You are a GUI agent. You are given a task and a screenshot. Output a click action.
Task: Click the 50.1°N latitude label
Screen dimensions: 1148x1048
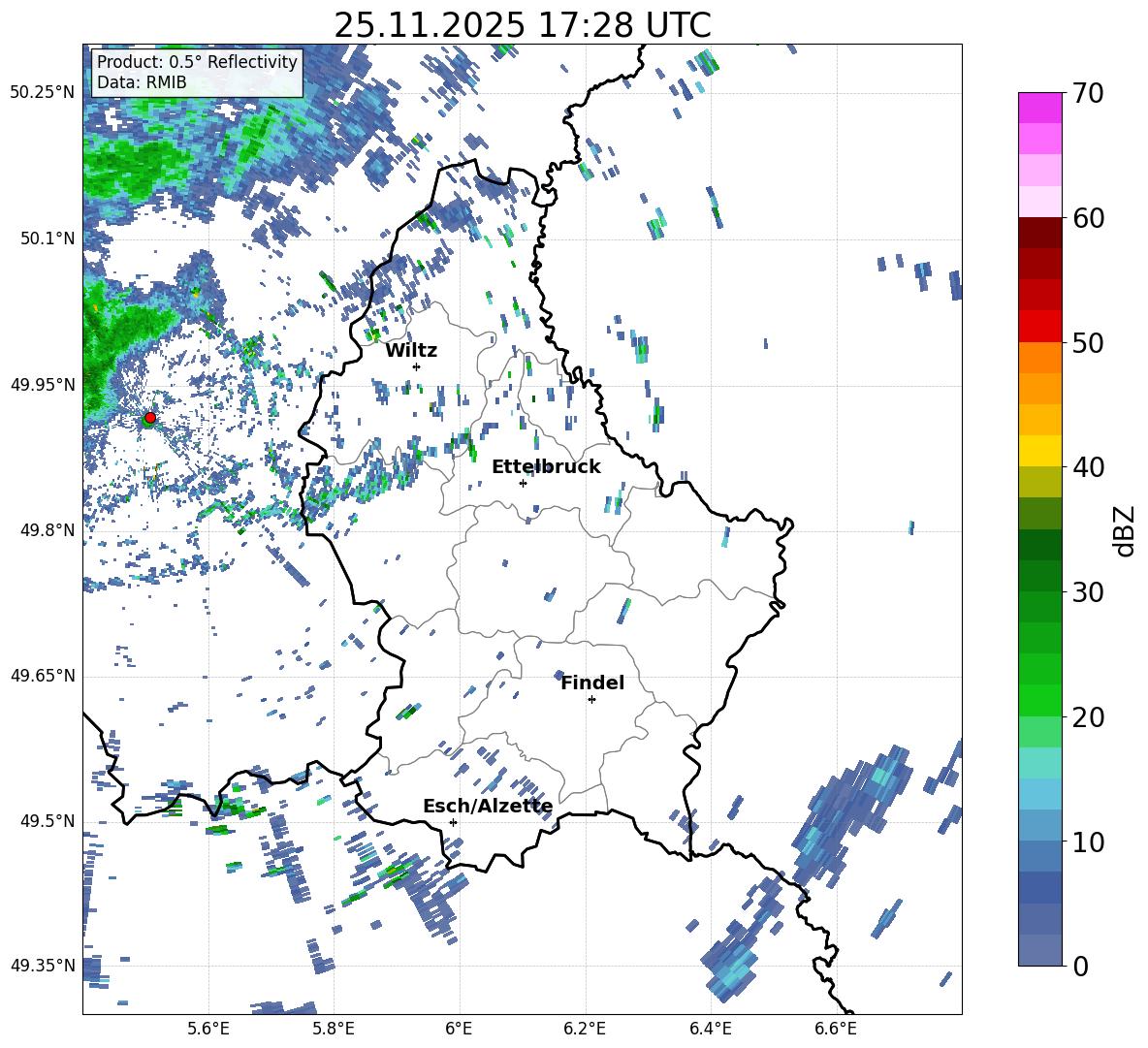pos(47,238)
